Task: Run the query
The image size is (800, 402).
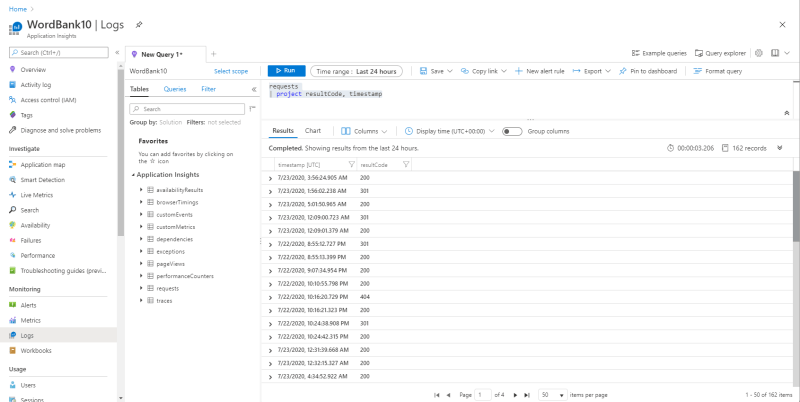Action: pyautogui.click(x=286, y=71)
